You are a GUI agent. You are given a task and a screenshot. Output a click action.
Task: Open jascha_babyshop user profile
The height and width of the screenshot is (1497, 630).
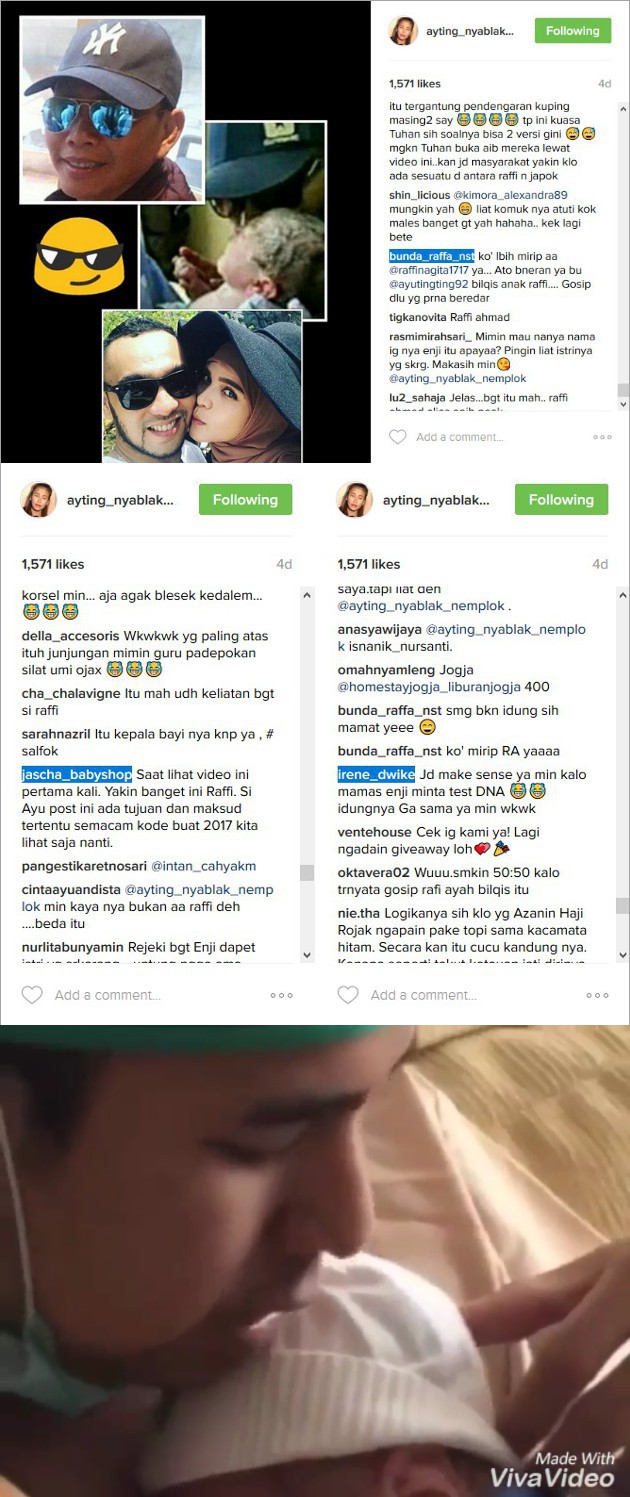76,774
